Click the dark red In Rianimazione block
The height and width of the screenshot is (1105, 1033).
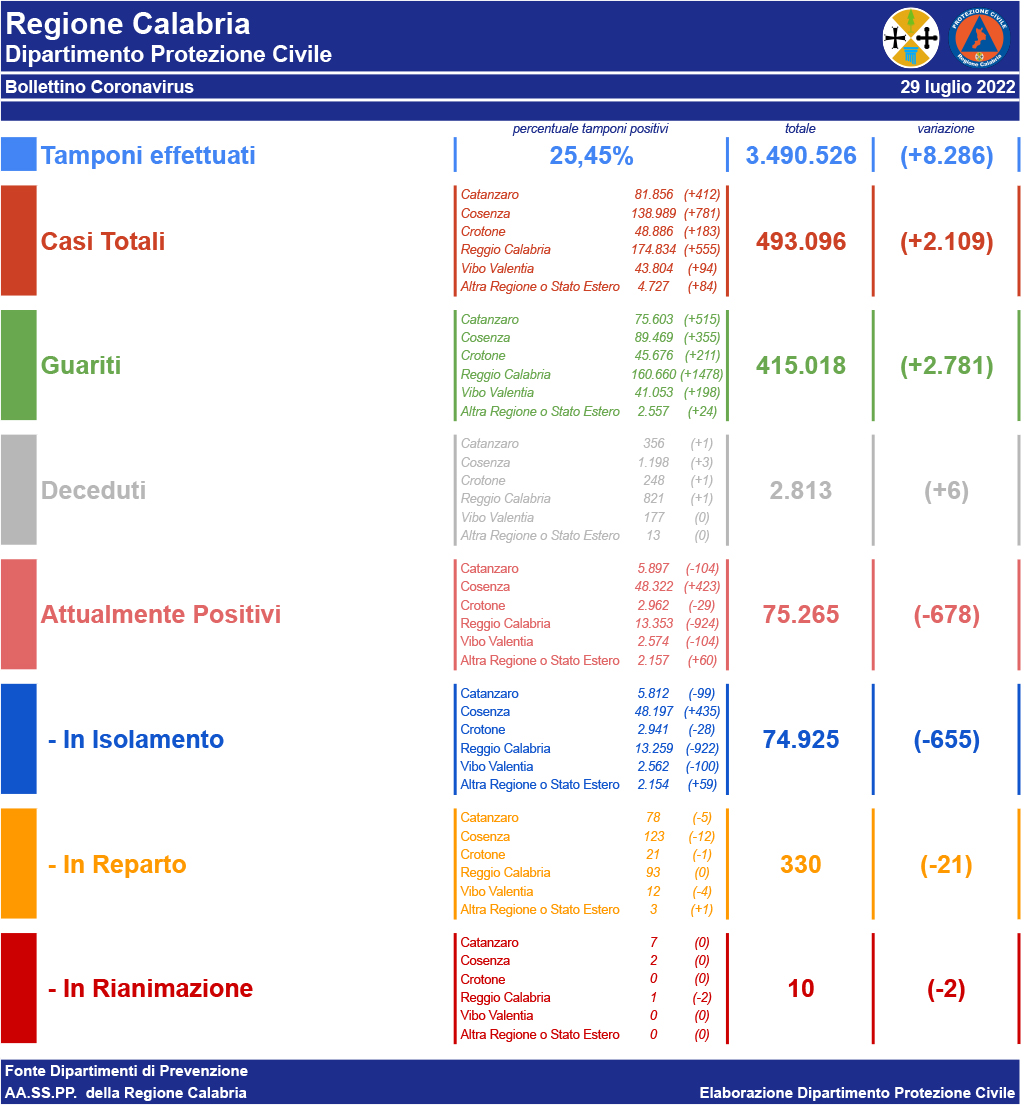pyautogui.click(x=19, y=988)
